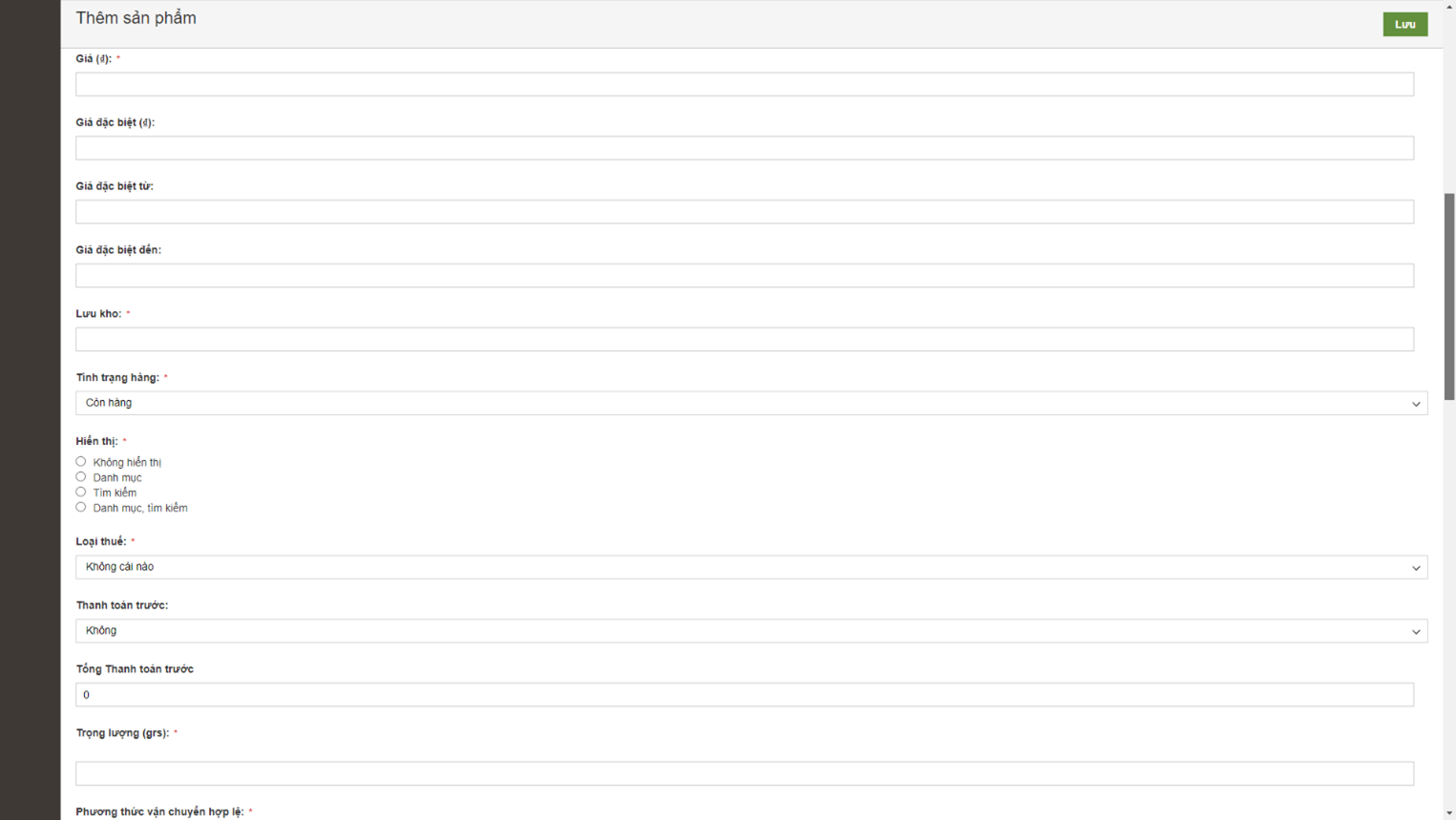
Task: Click the Thêm sản phẩm page heading
Action: [136, 18]
